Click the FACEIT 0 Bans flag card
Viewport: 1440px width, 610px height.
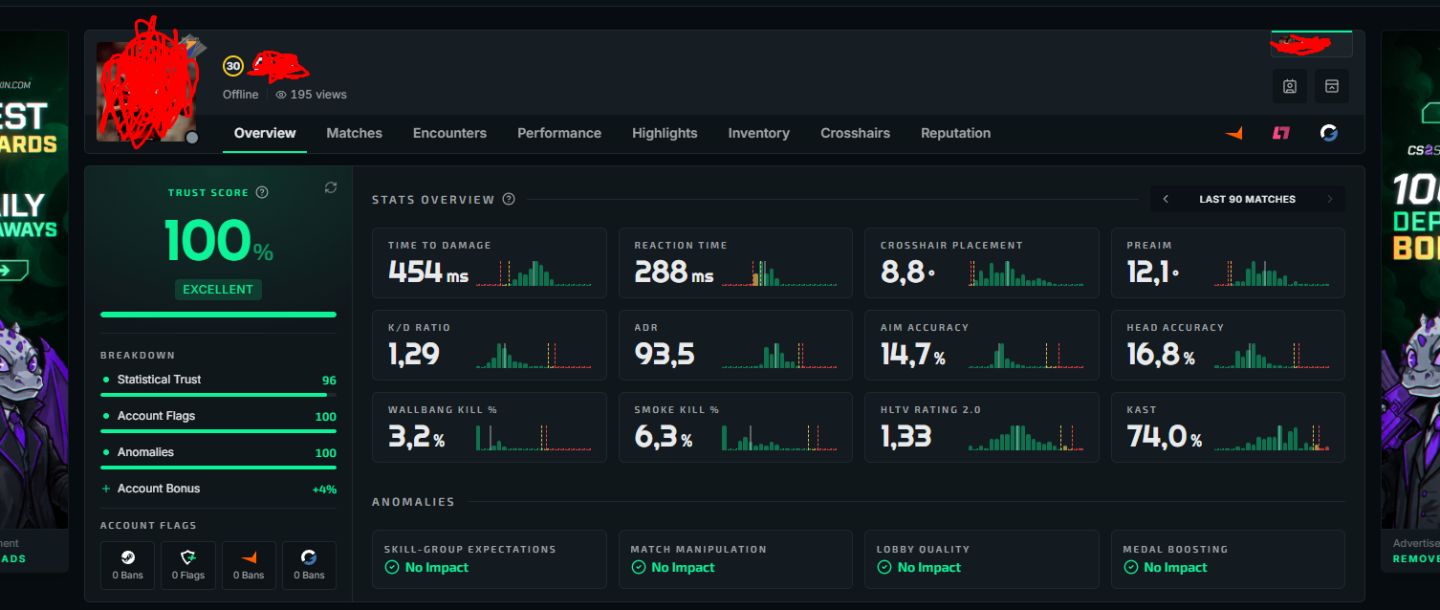(x=249, y=565)
